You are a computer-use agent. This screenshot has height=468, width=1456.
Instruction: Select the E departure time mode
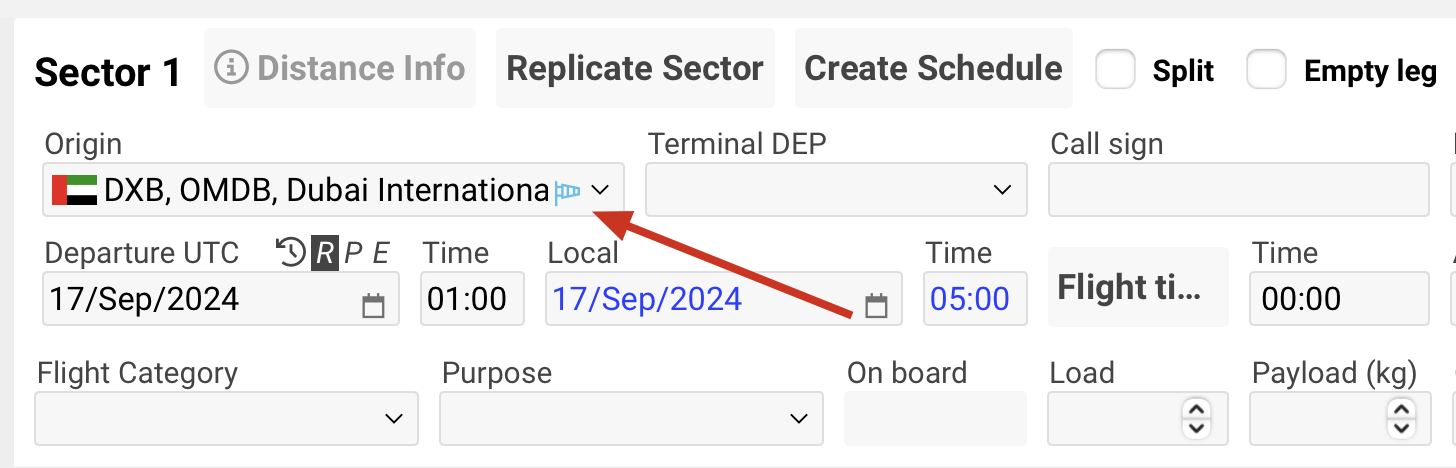(x=380, y=254)
